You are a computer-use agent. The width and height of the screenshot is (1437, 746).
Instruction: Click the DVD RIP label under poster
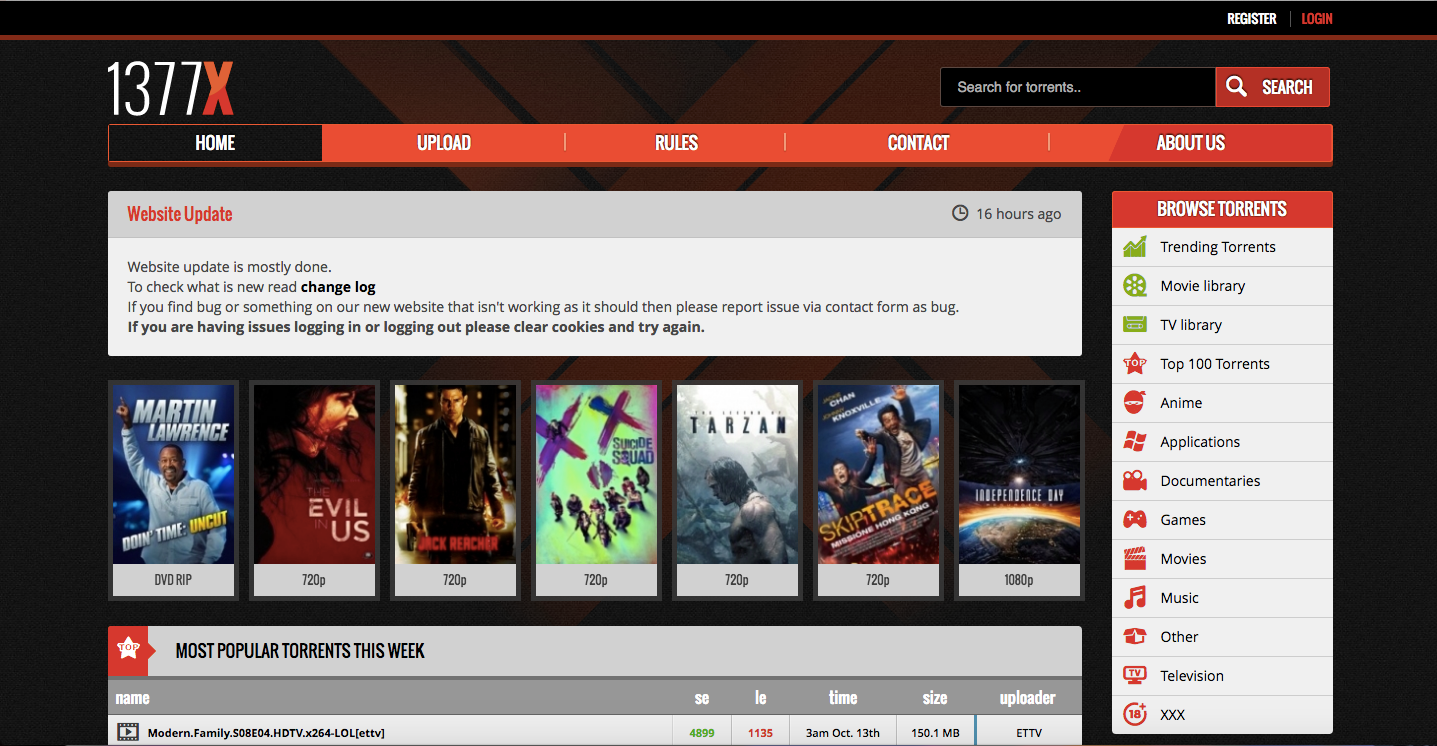tap(173, 580)
